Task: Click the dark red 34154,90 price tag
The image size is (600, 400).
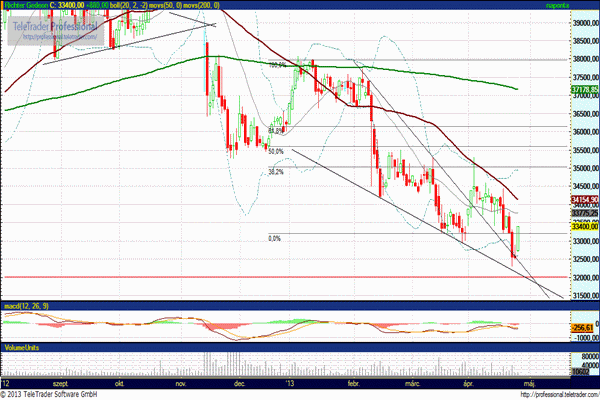Action: coord(583,201)
